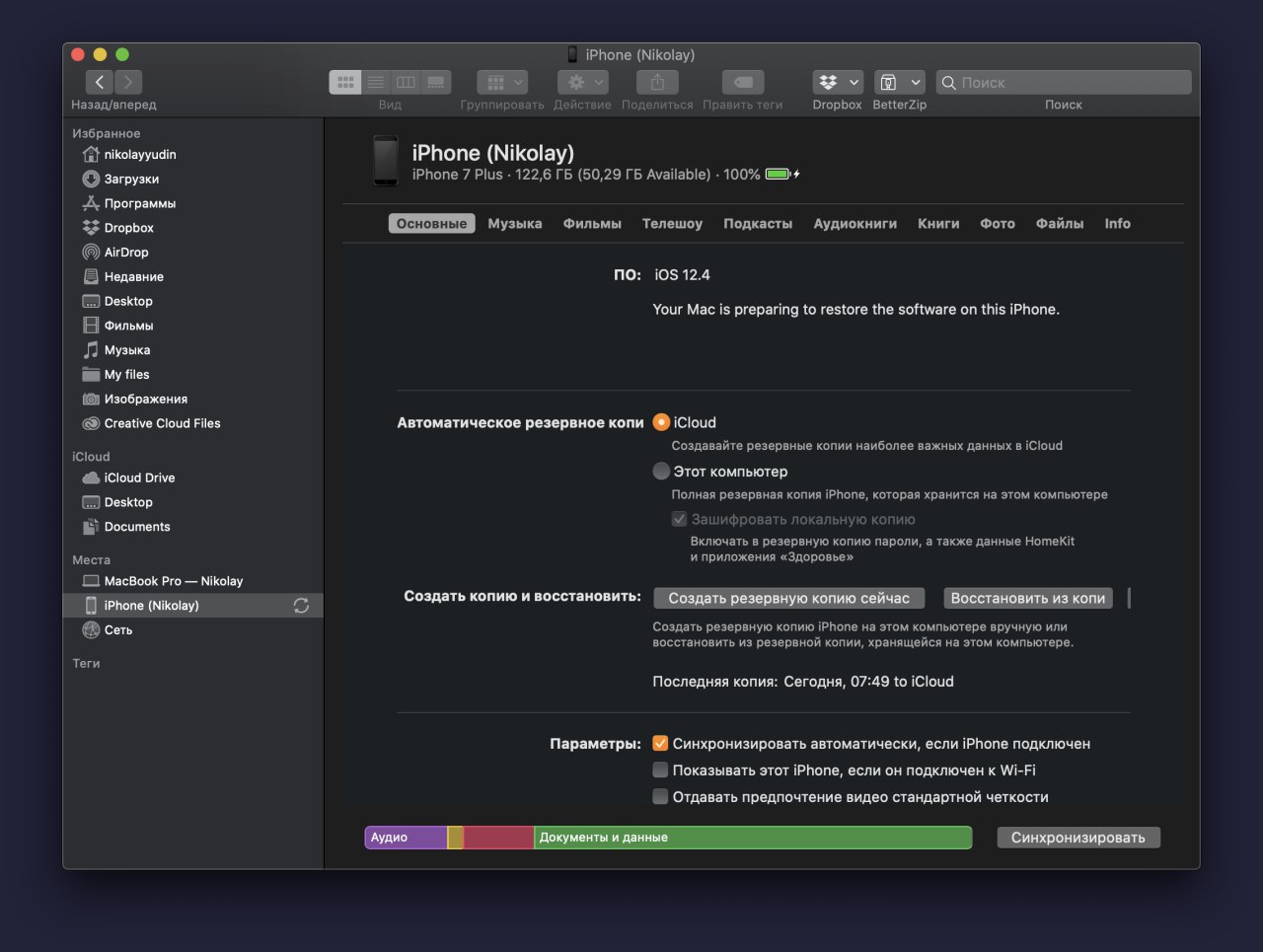The height and width of the screenshot is (952, 1263).
Task: Click the Теги heading in sidebar
Action: pyautogui.click(x=86, y=664)
